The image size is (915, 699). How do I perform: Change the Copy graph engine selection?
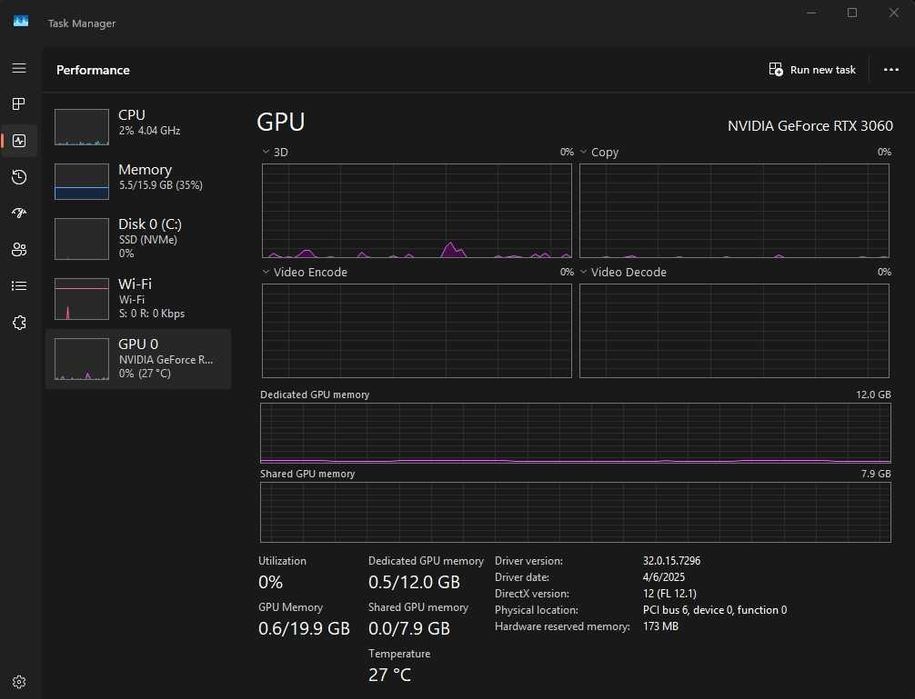pyautogui.click(x=584, y=152)
